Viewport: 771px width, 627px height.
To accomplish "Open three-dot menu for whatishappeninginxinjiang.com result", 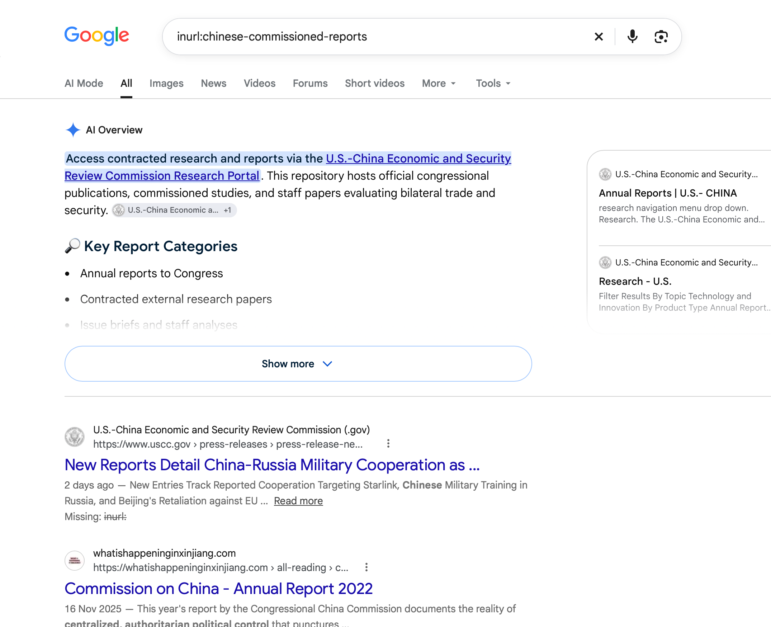I will pos(366,567).
